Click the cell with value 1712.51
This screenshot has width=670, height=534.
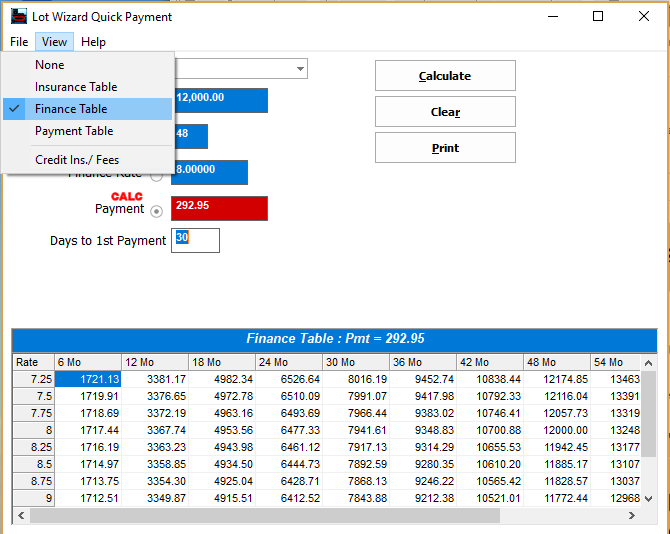coord(88,499)
